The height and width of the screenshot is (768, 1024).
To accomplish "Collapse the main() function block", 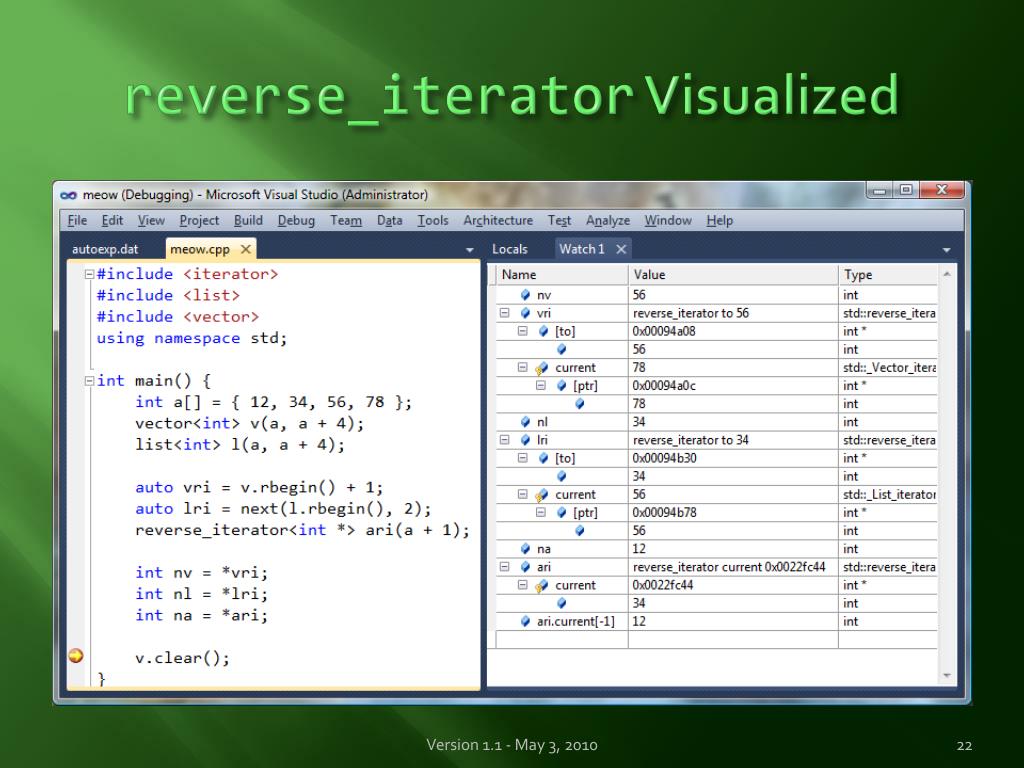I will coord(89,381).
